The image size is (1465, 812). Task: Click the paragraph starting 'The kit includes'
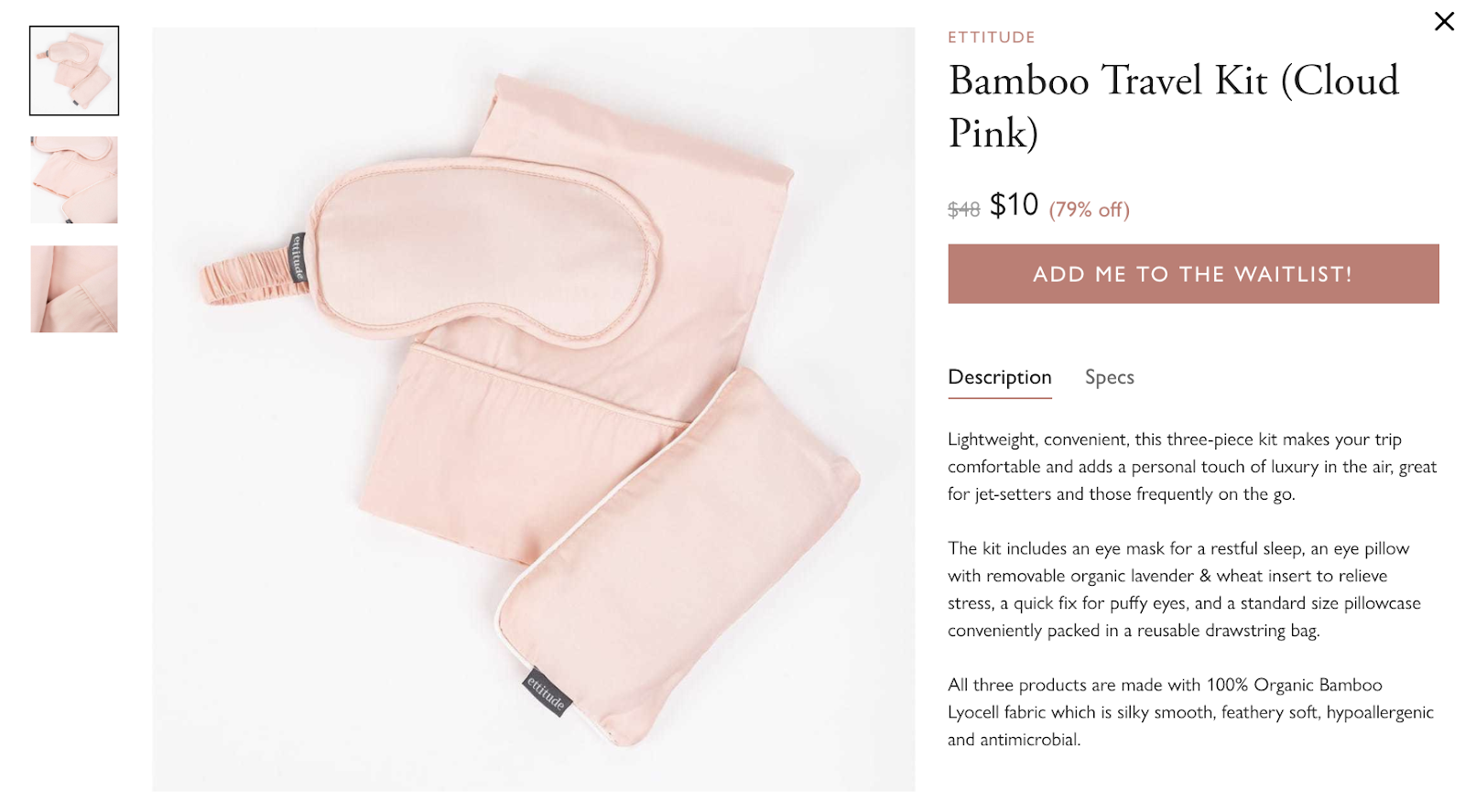1185,589
